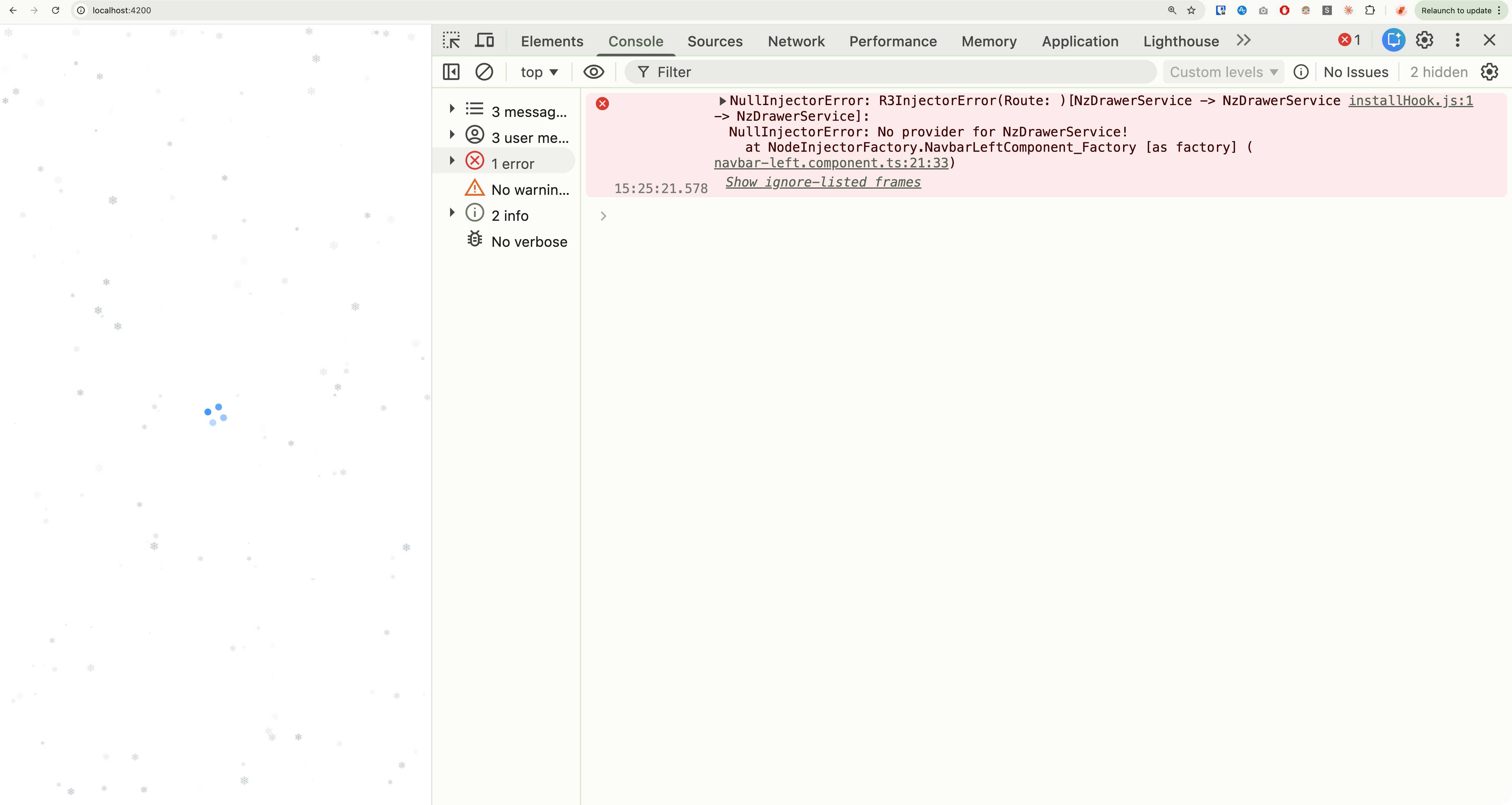Screen dimensions: 1512x805
Task: Switch to the Network tab
Action: [x=796, y=41]
